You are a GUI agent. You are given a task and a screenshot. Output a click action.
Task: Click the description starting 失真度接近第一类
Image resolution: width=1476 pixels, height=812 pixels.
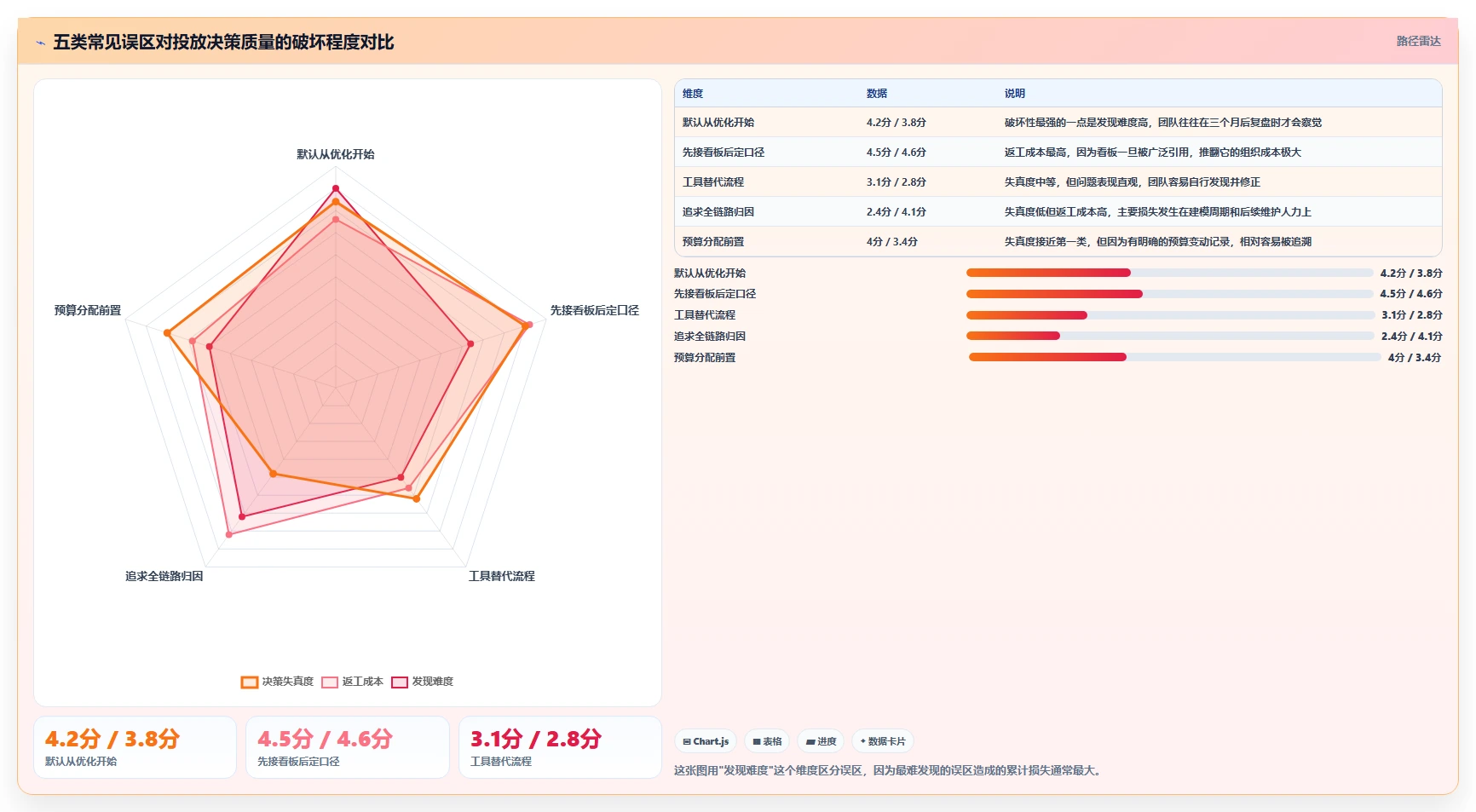(x=1158, y=242)
